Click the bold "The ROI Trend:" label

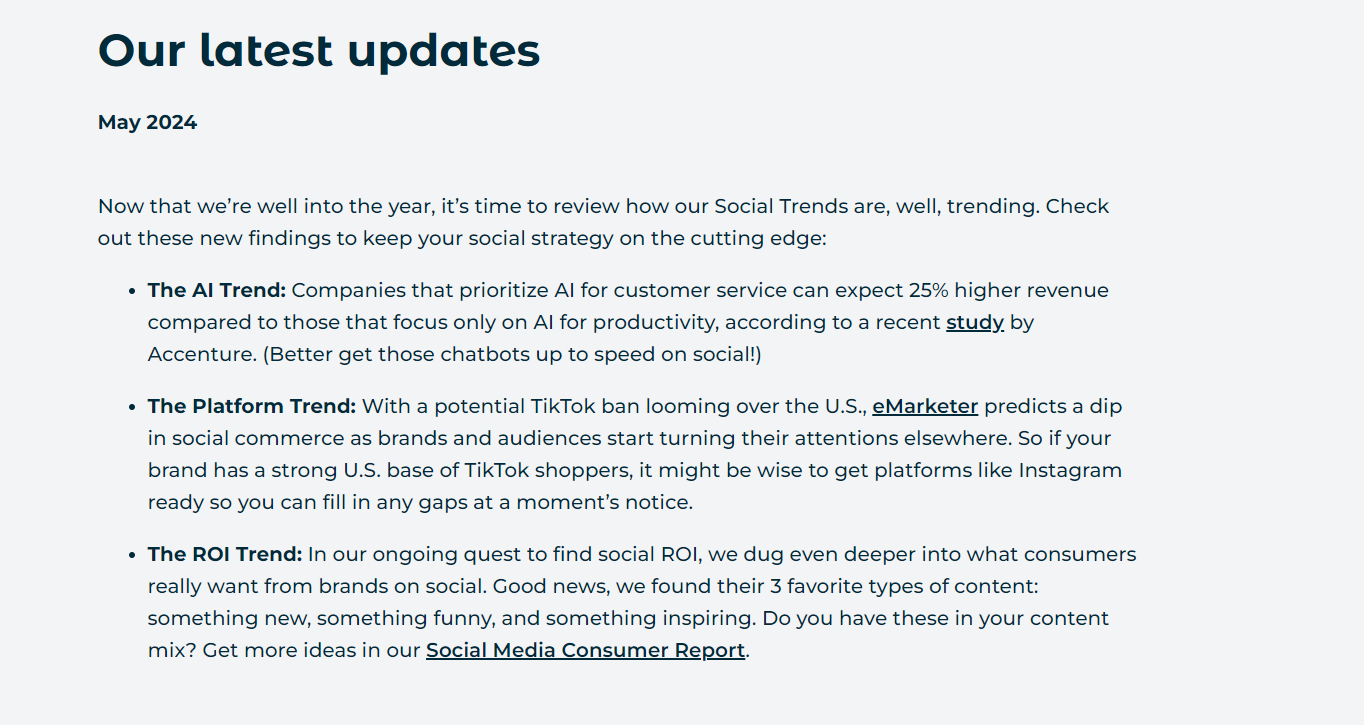pos(225,555)
